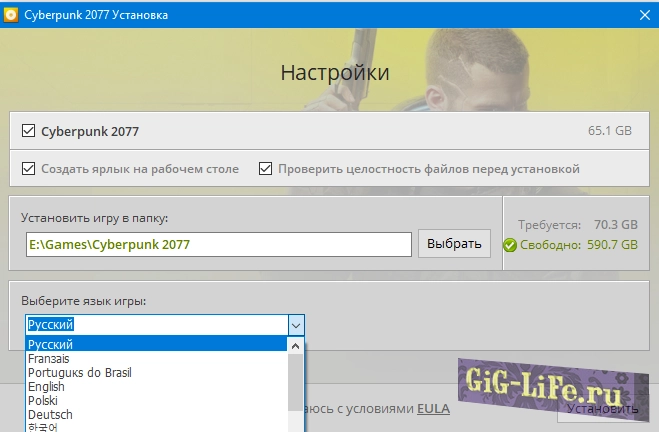This screenshot has width=659, height=432.
Task: Disable Проверить целостность файлов перед установкой
Action: coord(265,169)
